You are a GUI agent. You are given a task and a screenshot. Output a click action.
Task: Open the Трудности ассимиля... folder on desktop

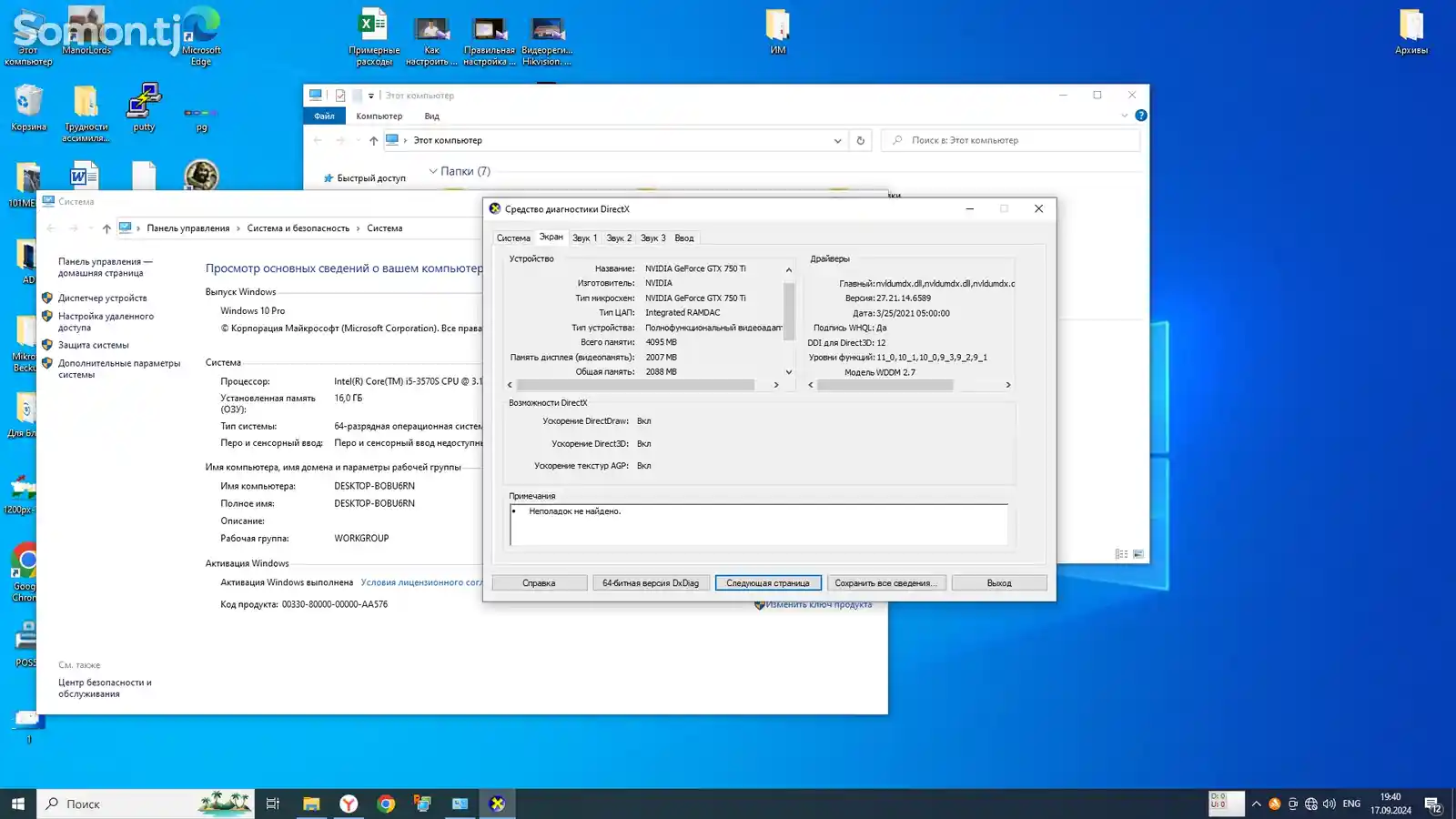coord(86,114)
